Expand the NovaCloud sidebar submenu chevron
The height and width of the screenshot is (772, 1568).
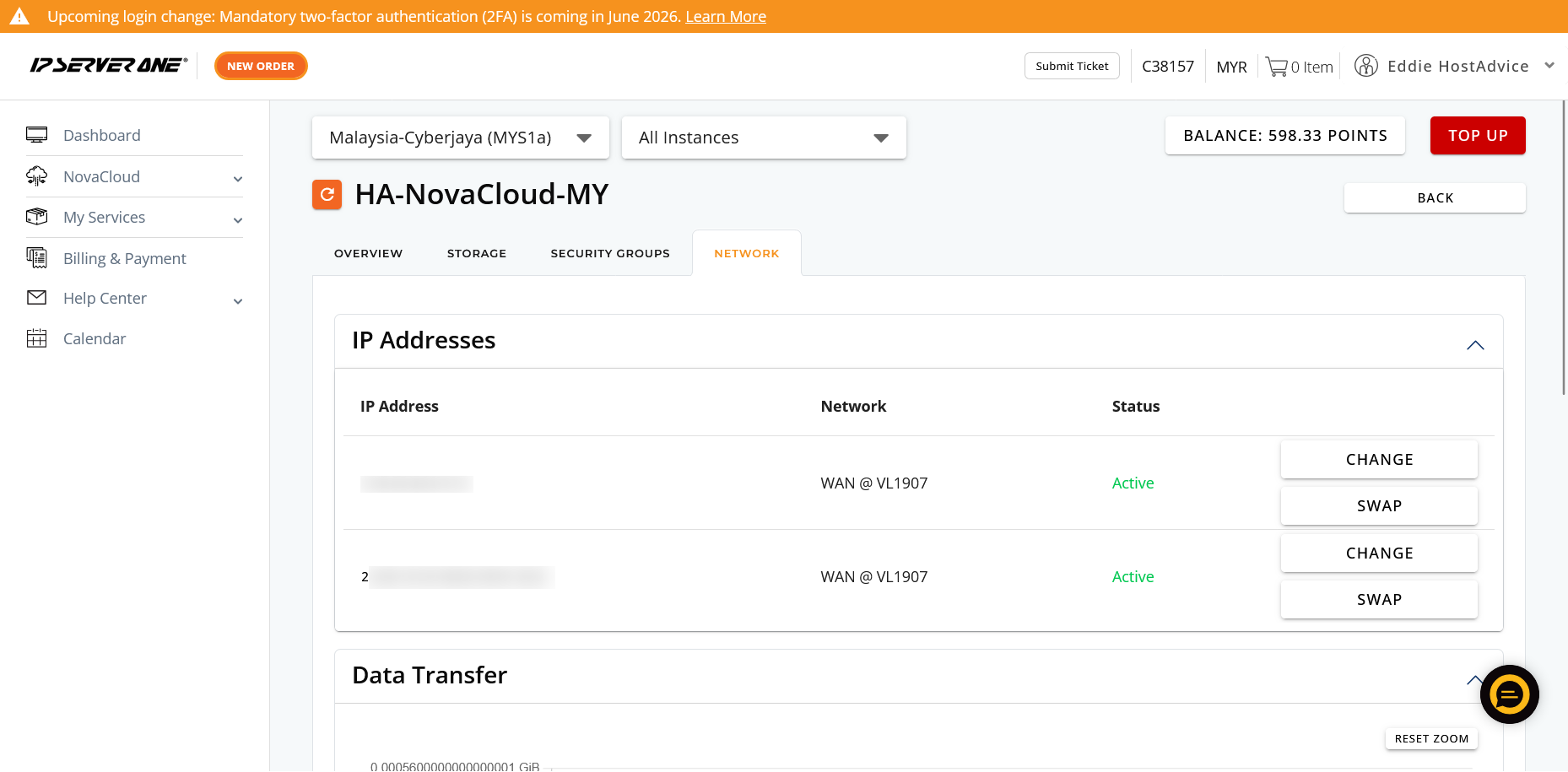pyautogui.click(x=238, y=179)
